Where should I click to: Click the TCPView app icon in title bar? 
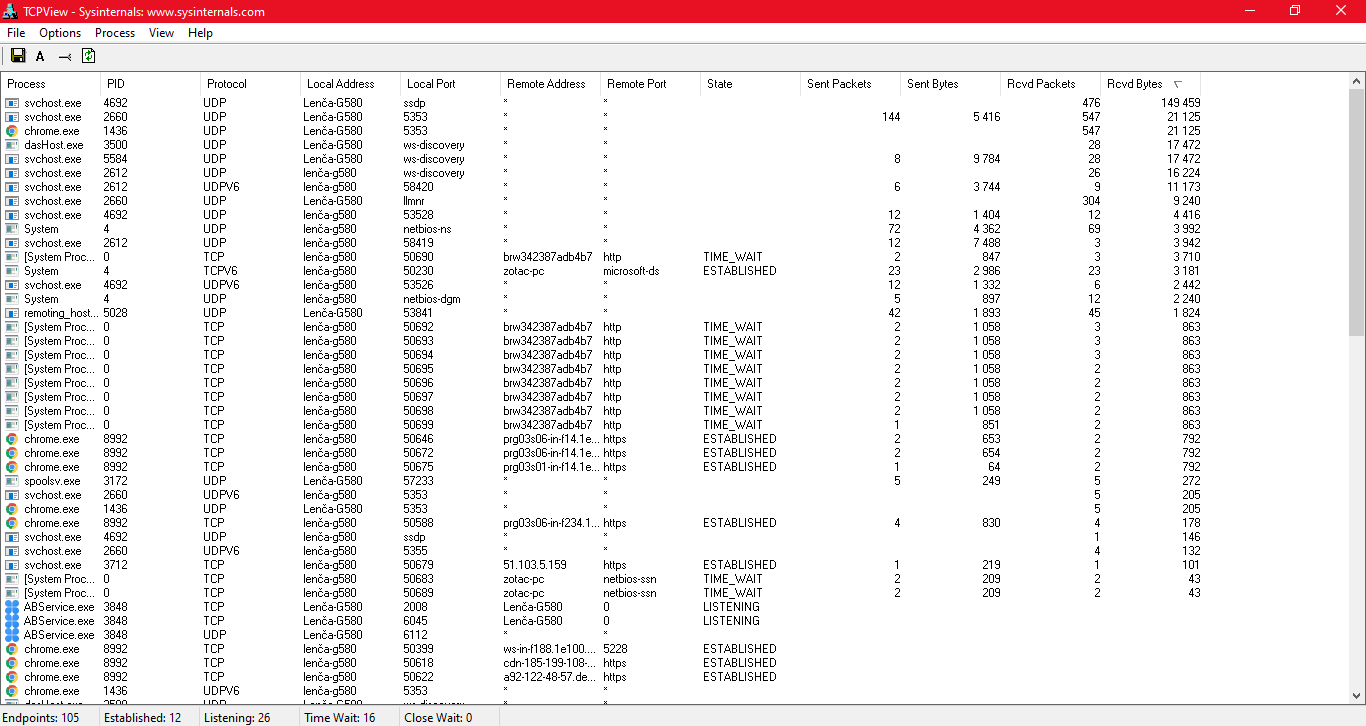click(10, 11)
